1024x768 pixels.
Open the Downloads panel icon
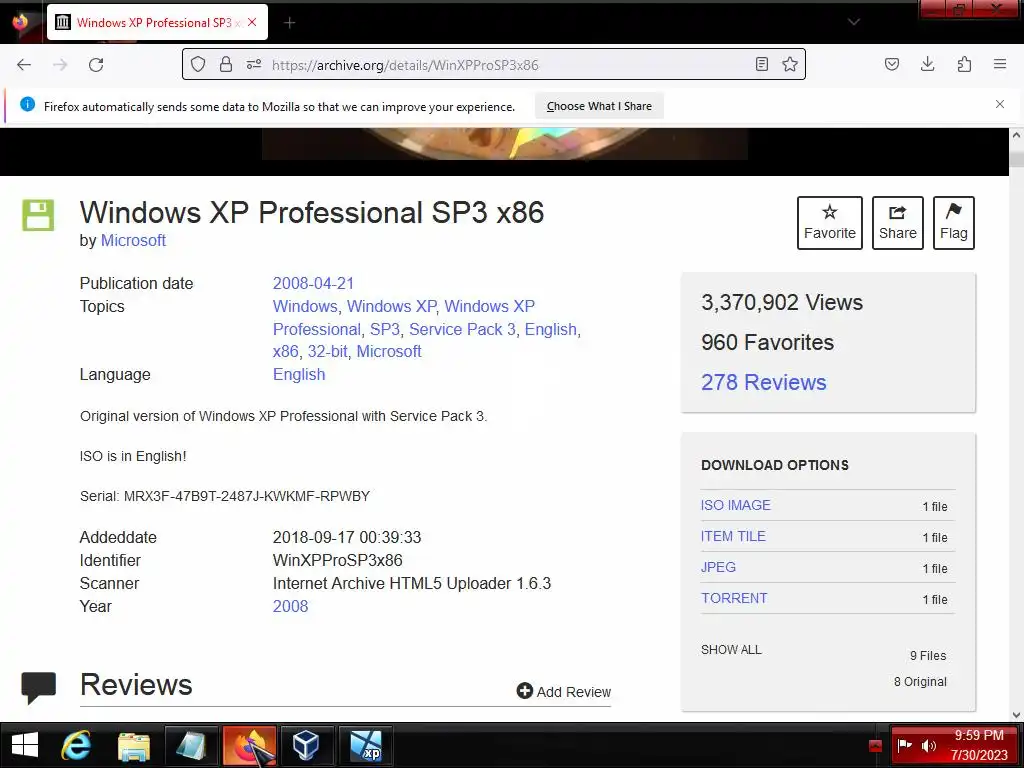tap(927, 64)
